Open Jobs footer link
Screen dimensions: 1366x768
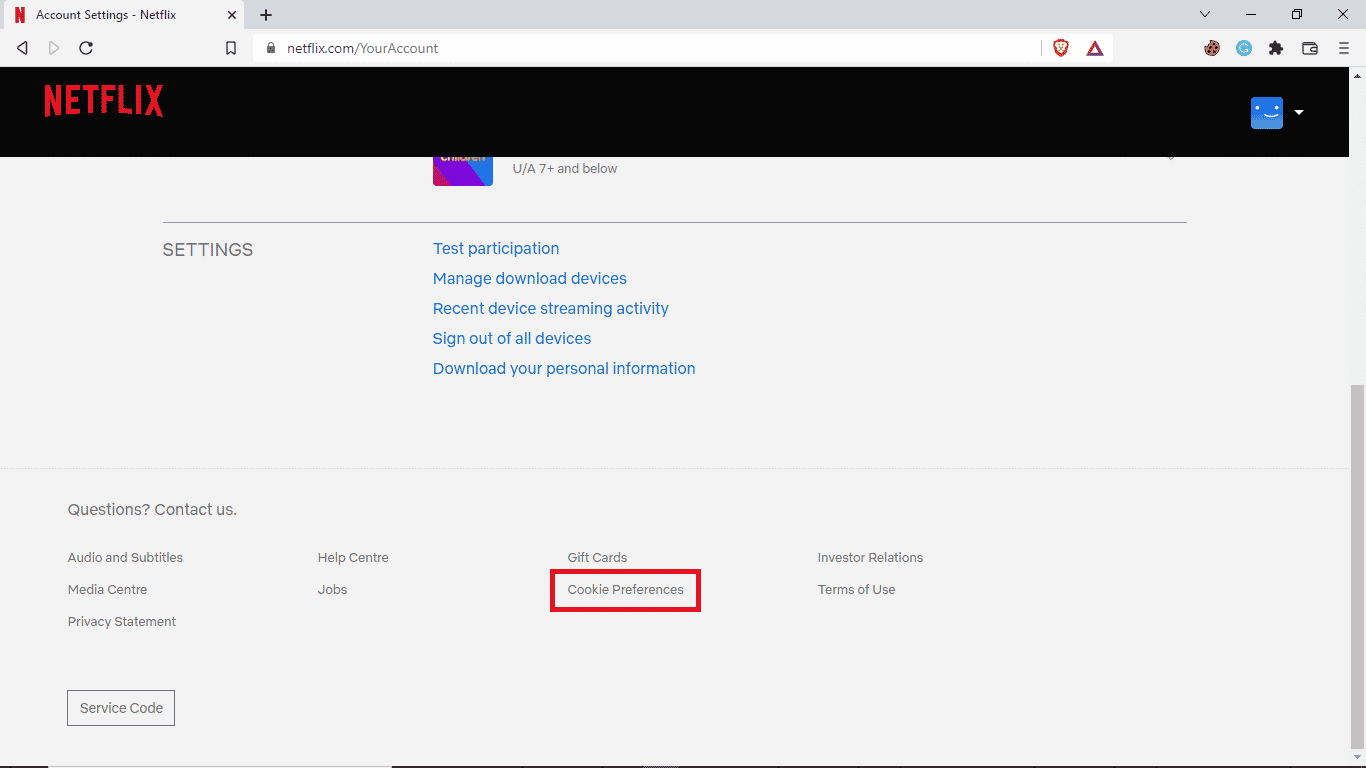[x=332, y=589]
